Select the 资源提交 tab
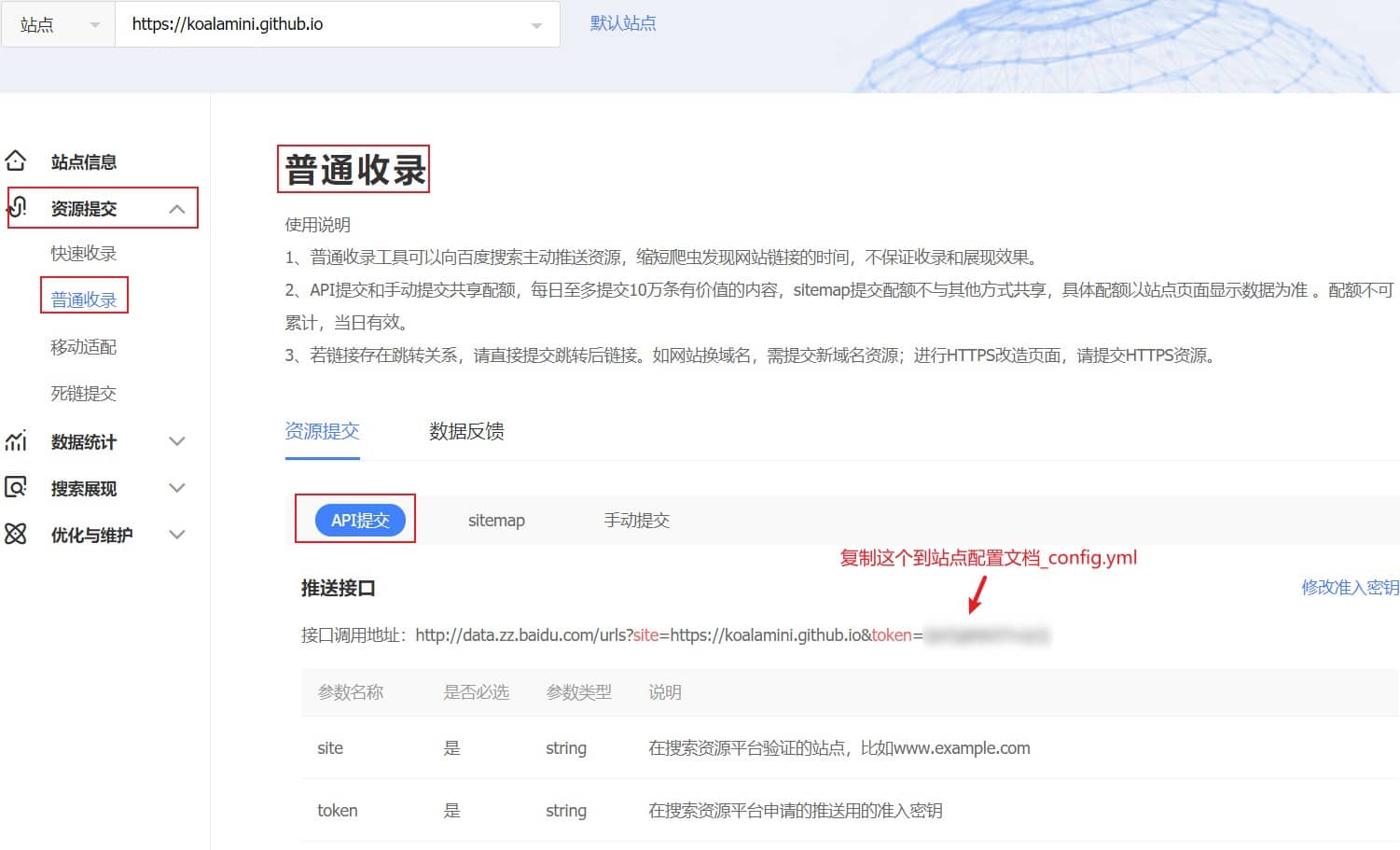Viewport: 1400px width, 850px height. 322,431
